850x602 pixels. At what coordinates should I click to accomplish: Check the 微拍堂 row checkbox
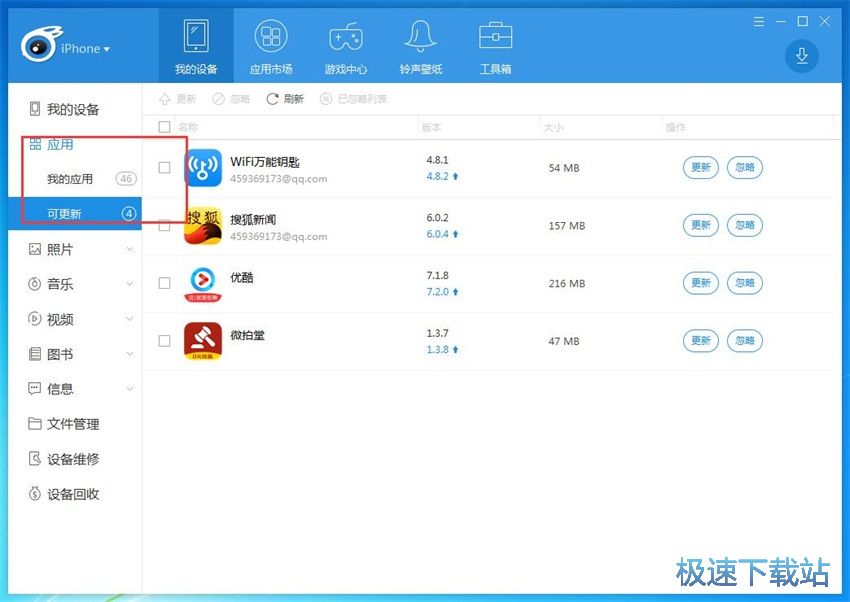point(164,341)
